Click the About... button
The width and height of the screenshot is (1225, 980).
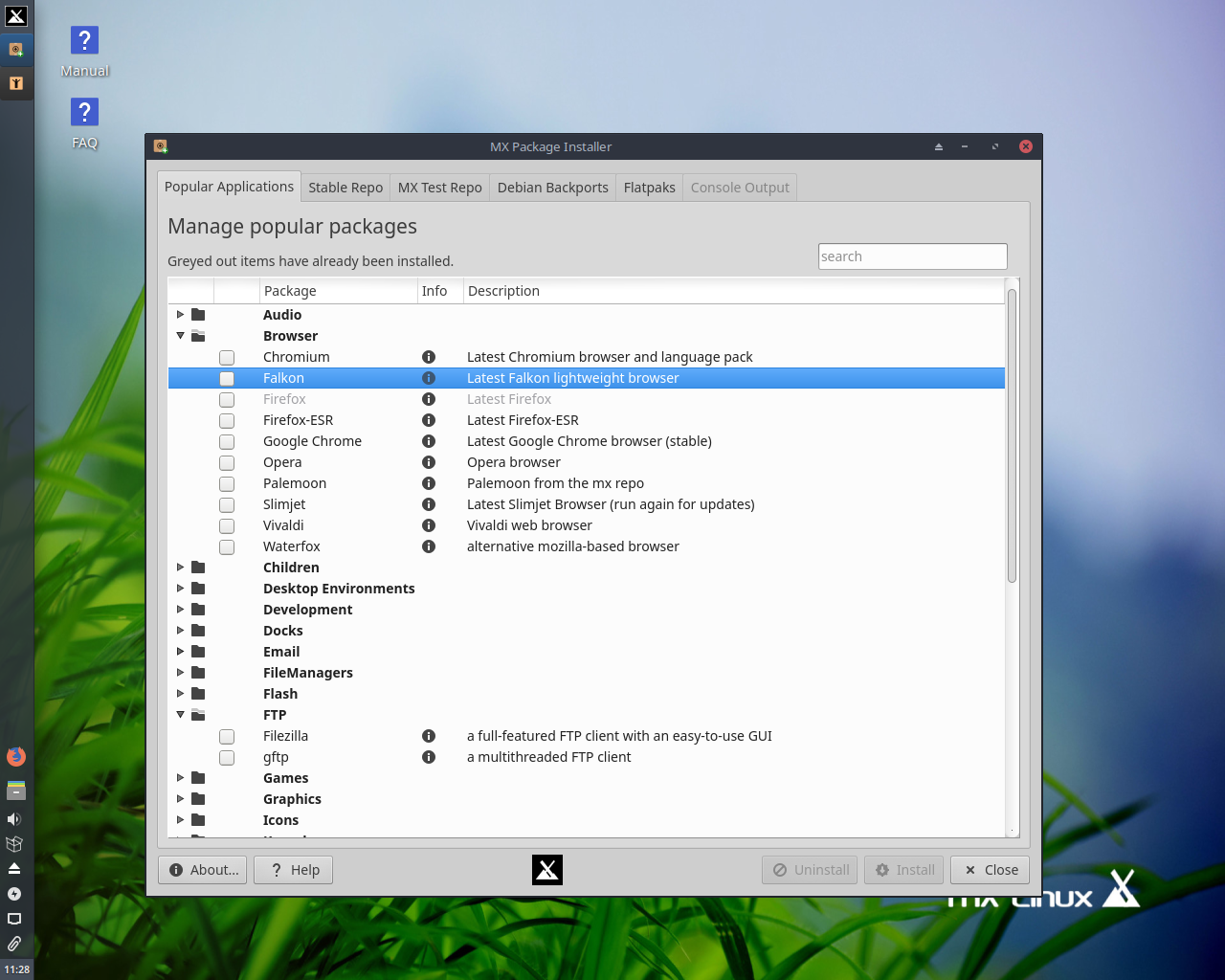tap(203, 870)
